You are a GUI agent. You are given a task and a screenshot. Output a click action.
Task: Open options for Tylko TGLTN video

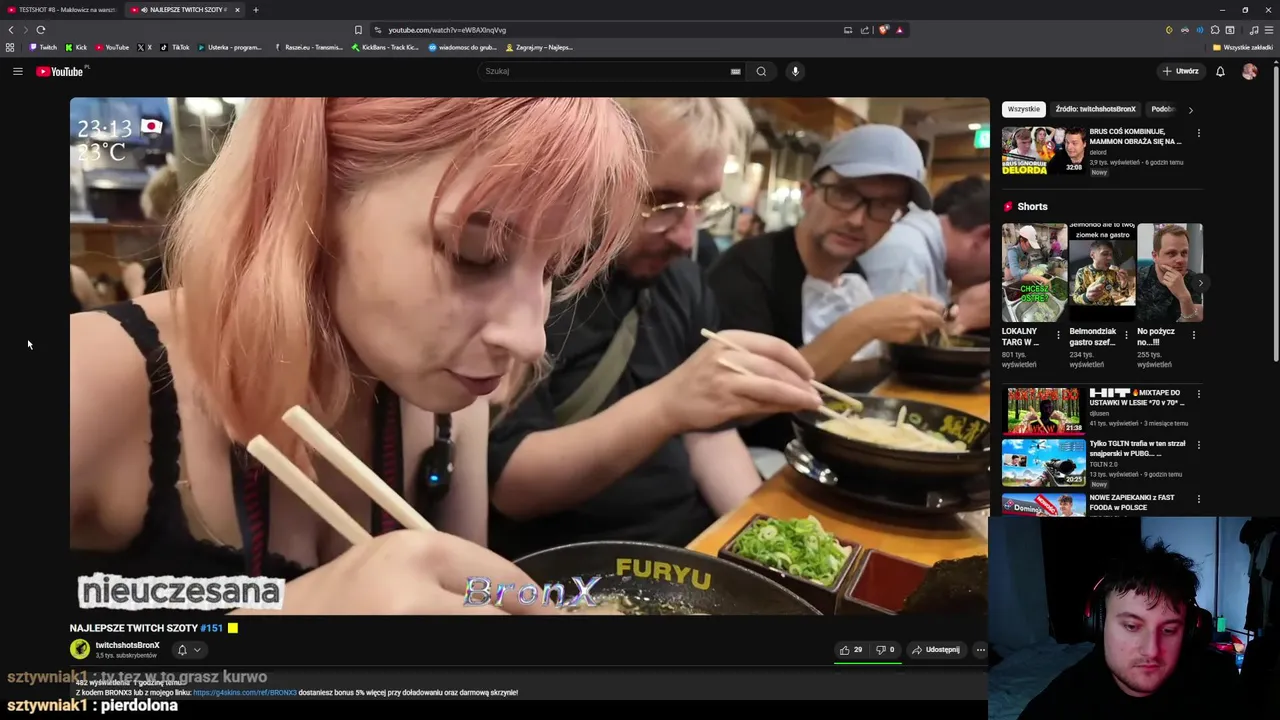[x=1198, y=445]
